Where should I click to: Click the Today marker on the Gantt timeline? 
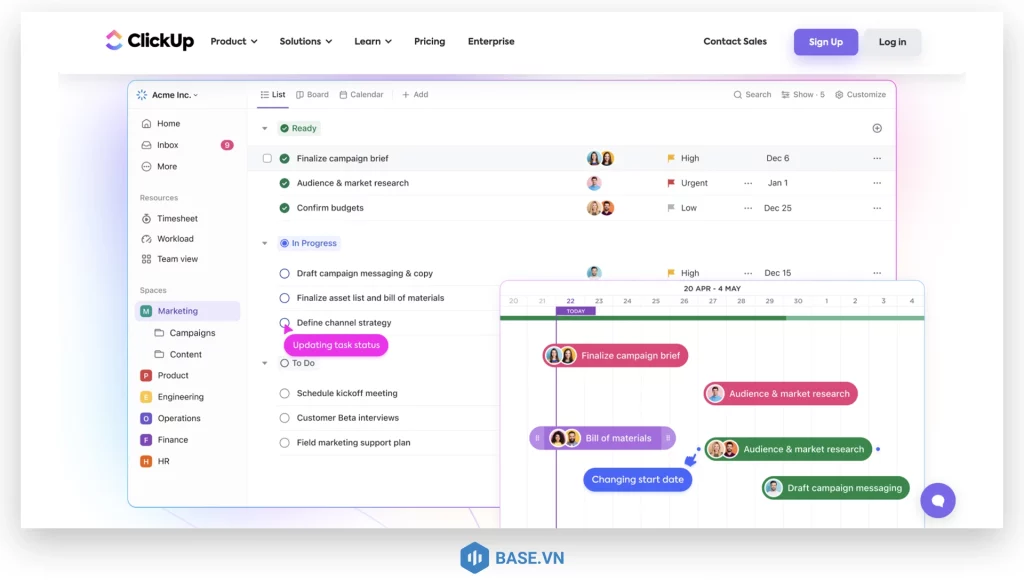575,311
